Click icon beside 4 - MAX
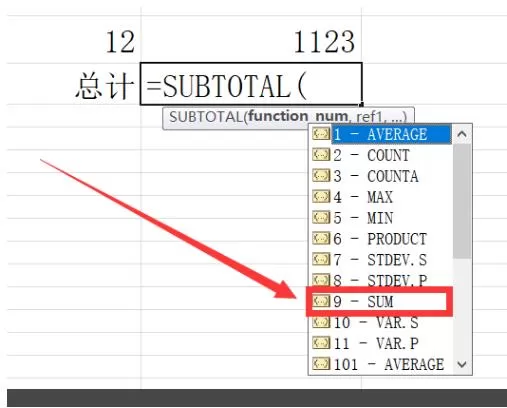507x408 pixels. pyautogui.click(x=321, y=196)
